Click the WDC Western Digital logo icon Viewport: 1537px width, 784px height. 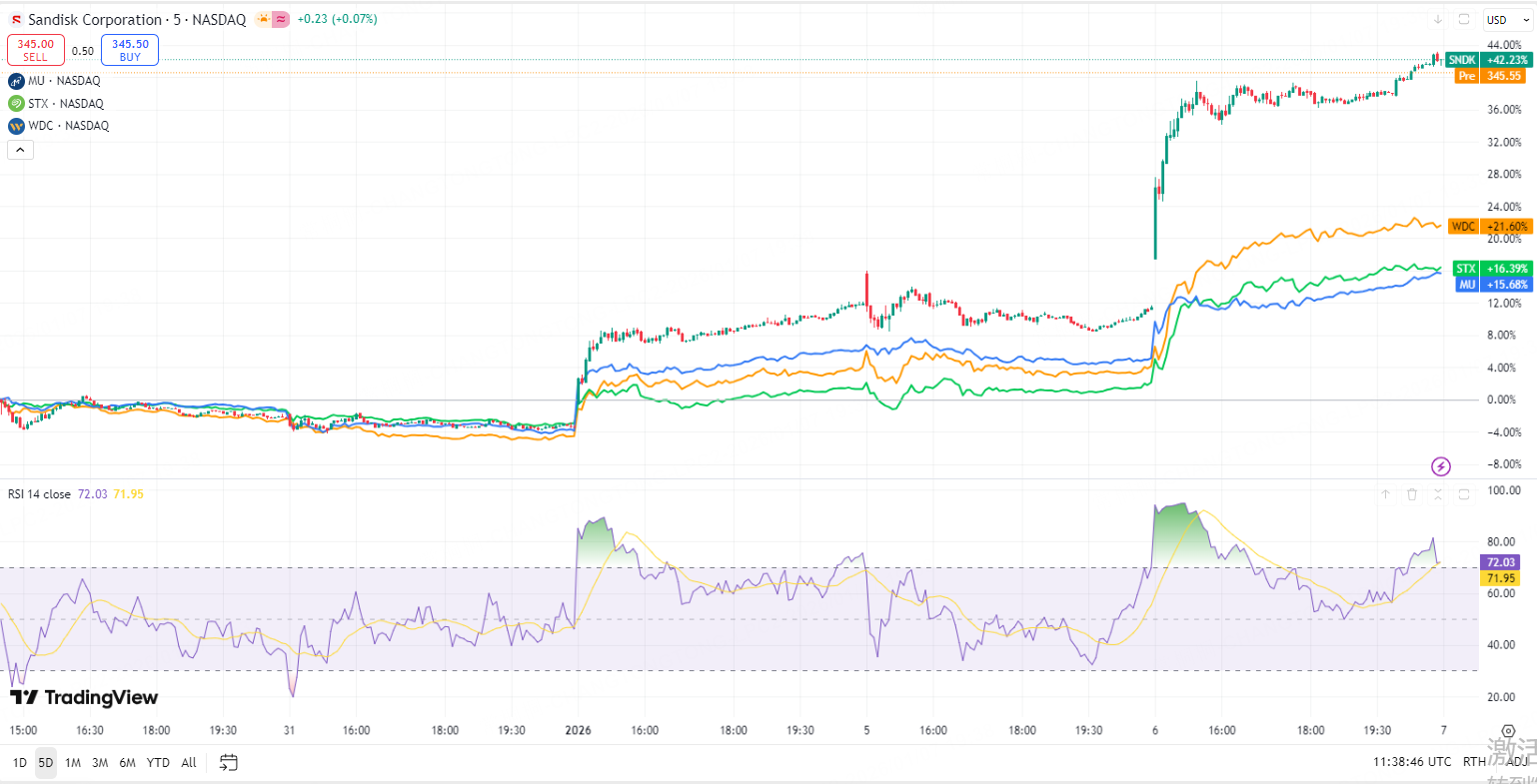[16, 126]
